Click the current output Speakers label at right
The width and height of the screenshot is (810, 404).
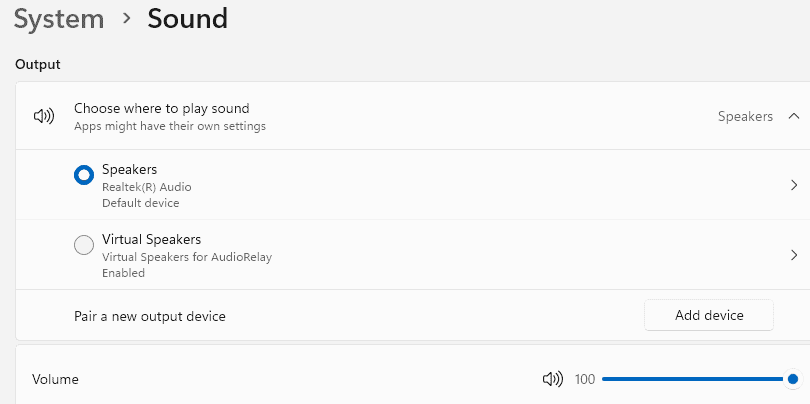pyautogui.click(x=745, y=116)
